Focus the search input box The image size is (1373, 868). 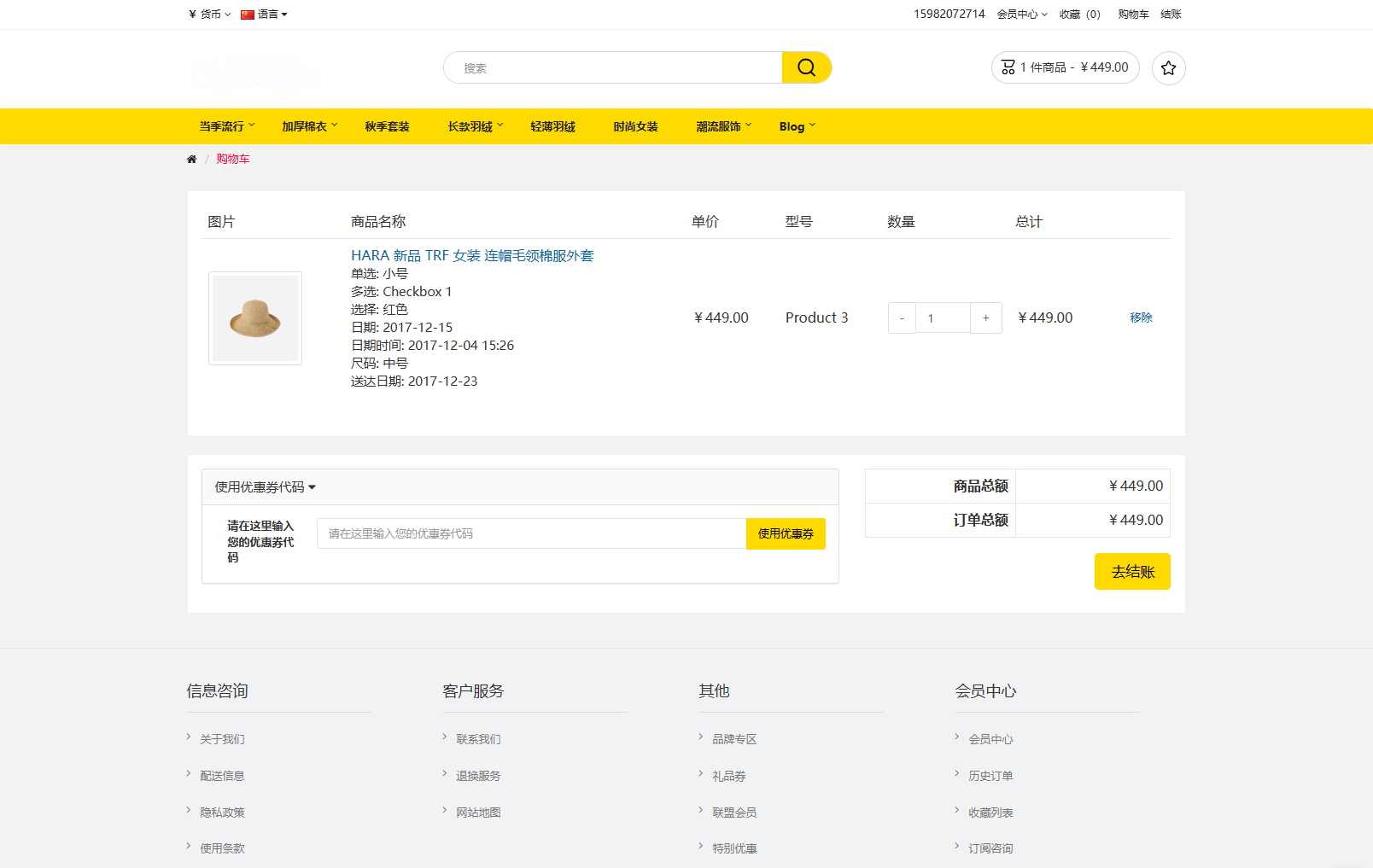tap(613, 67)
